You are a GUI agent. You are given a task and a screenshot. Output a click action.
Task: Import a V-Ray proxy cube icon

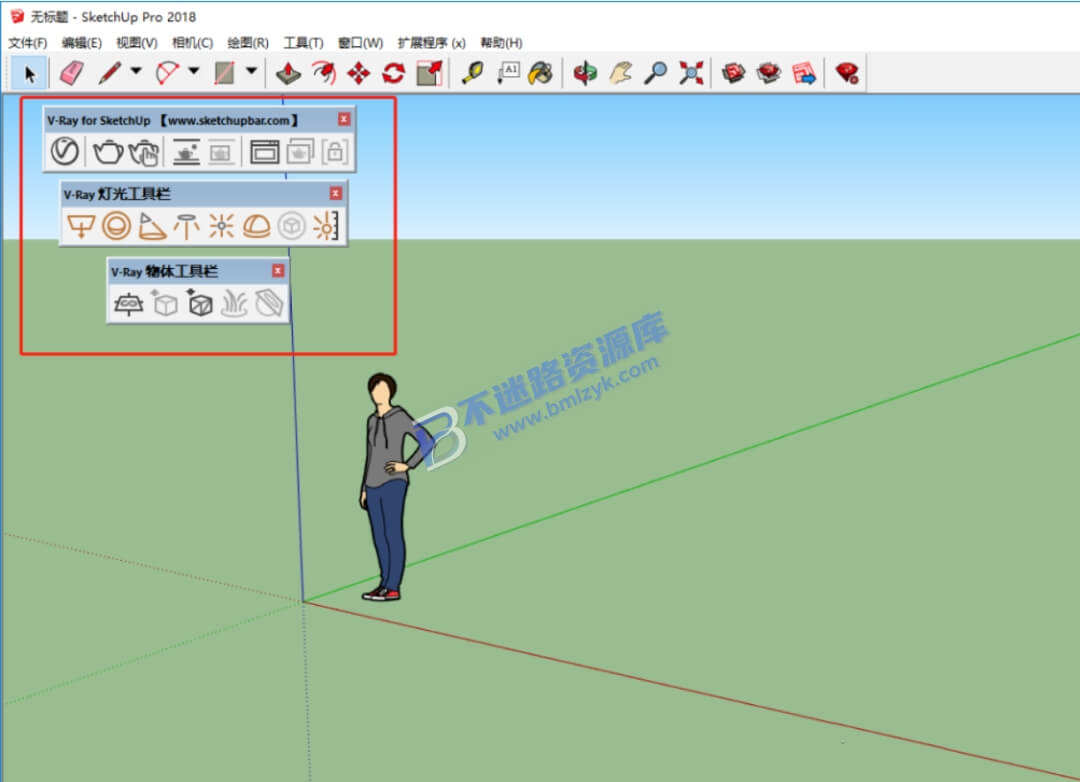(x=200, y=304)
